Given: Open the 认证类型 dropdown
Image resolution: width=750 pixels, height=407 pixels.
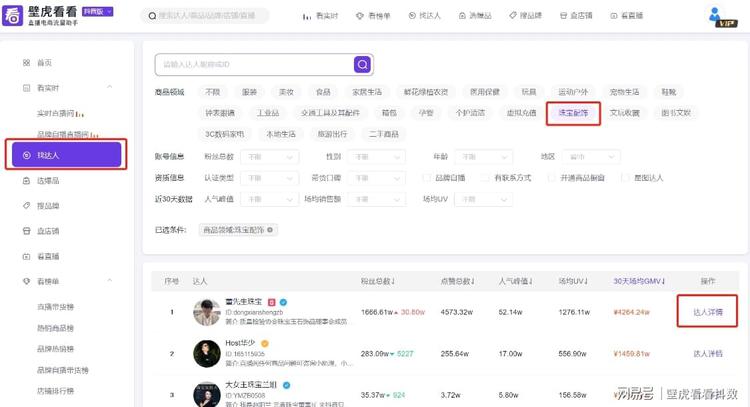Looking at the screenshot, I should point(270,178).
